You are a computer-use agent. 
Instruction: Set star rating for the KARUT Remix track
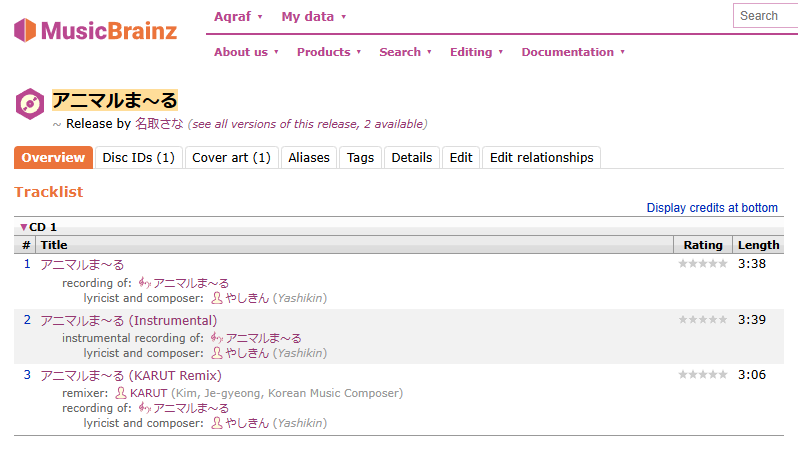[x=702, y=374]
